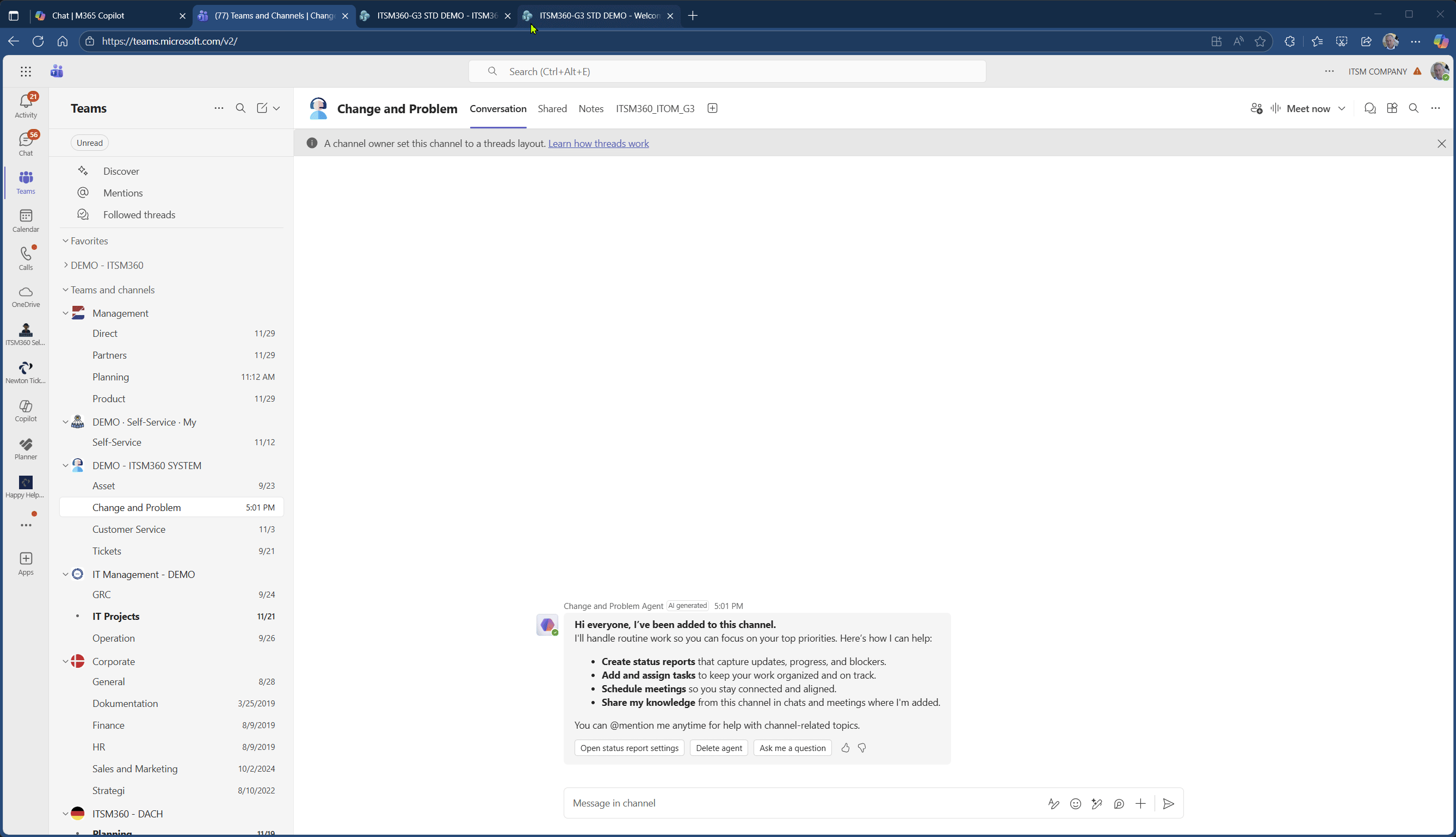
Task: Open the Meet now dropdown arrow
Action: point(1342,108)
